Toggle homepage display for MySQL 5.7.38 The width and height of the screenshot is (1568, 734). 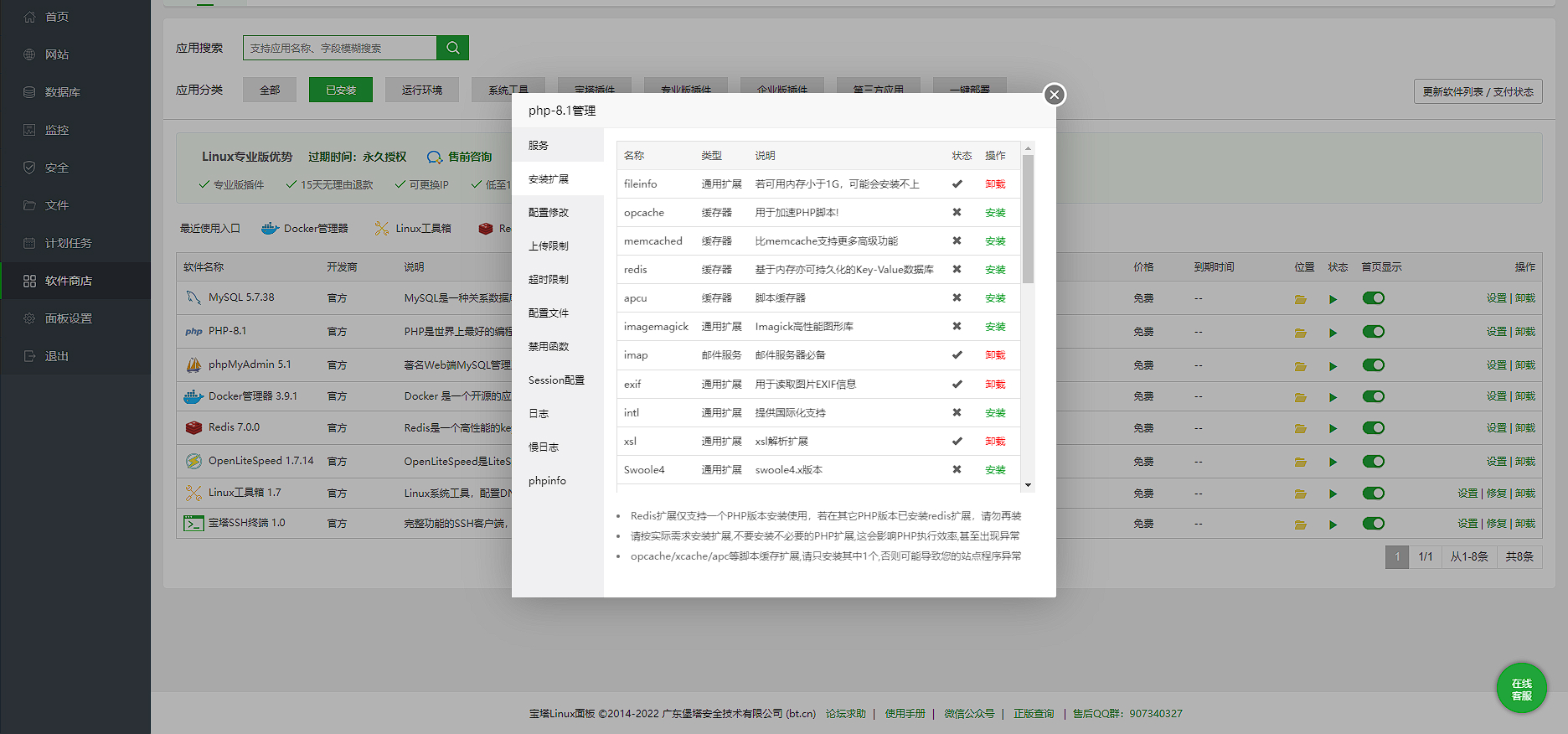tap(1373, 298)
